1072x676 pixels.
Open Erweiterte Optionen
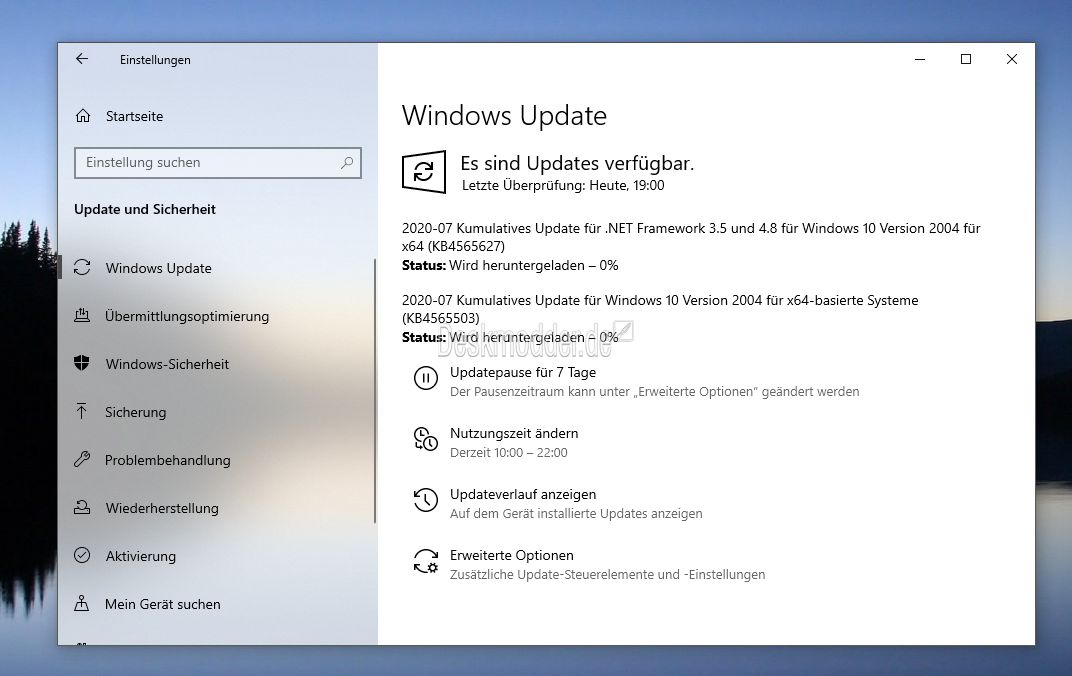point(511,555)
